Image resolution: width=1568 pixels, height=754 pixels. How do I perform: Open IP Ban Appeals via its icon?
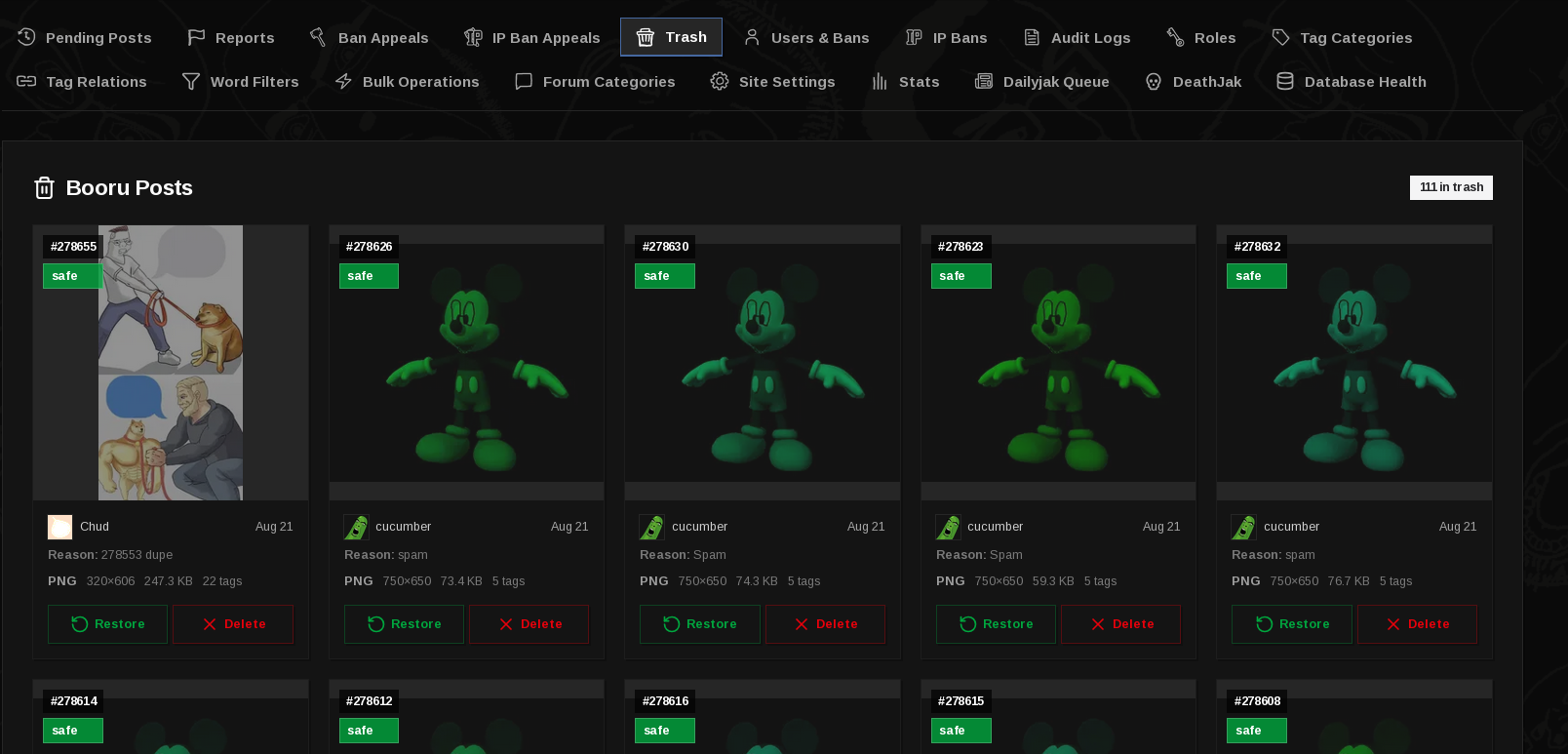[x=473, y=37]
